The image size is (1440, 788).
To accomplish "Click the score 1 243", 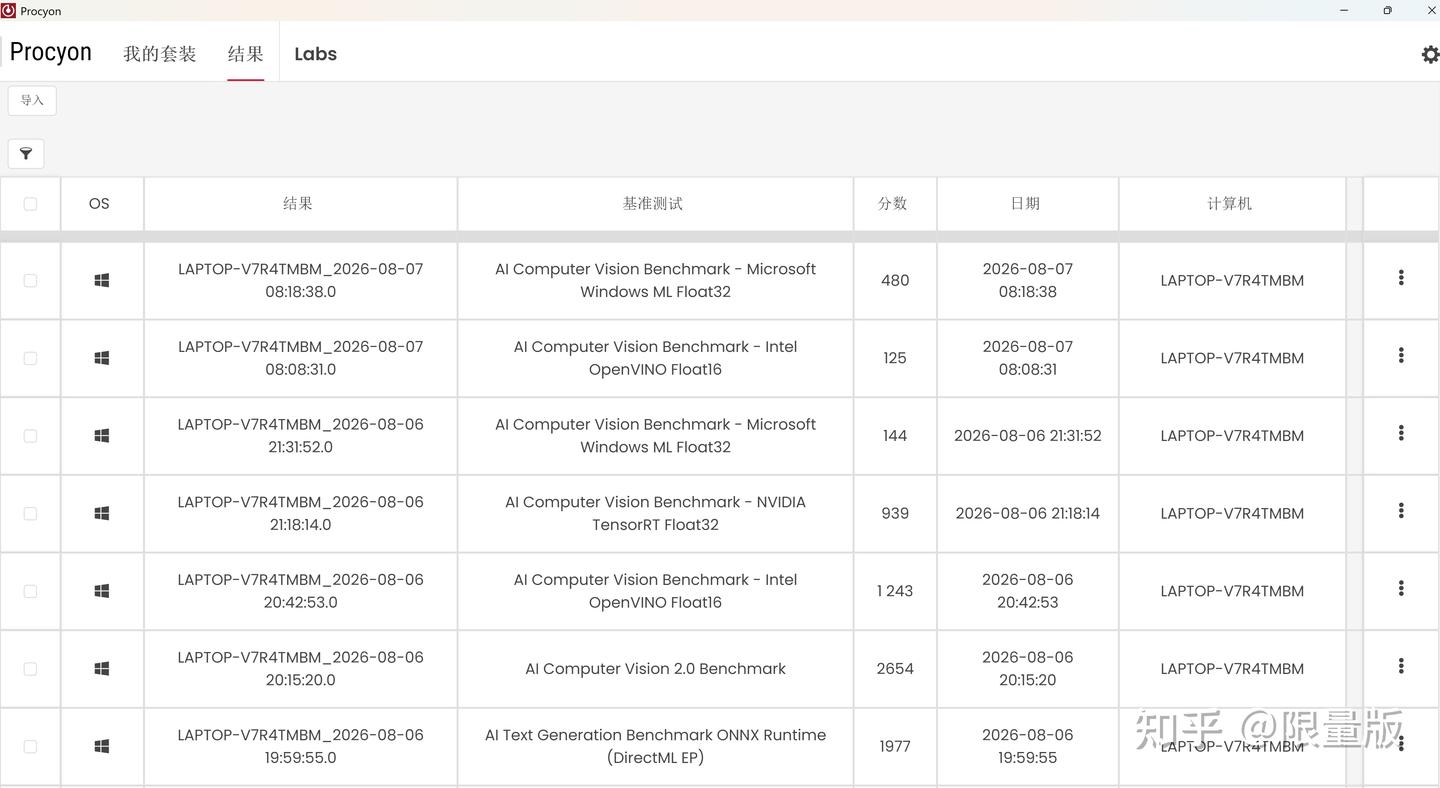I will coord(895,591).
